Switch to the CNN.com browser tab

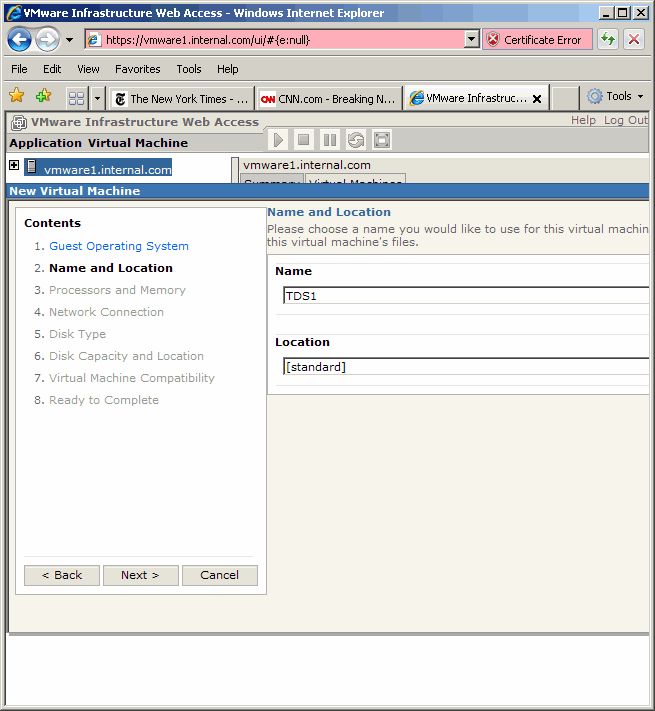pyautogui.click(x=328, y=99)
